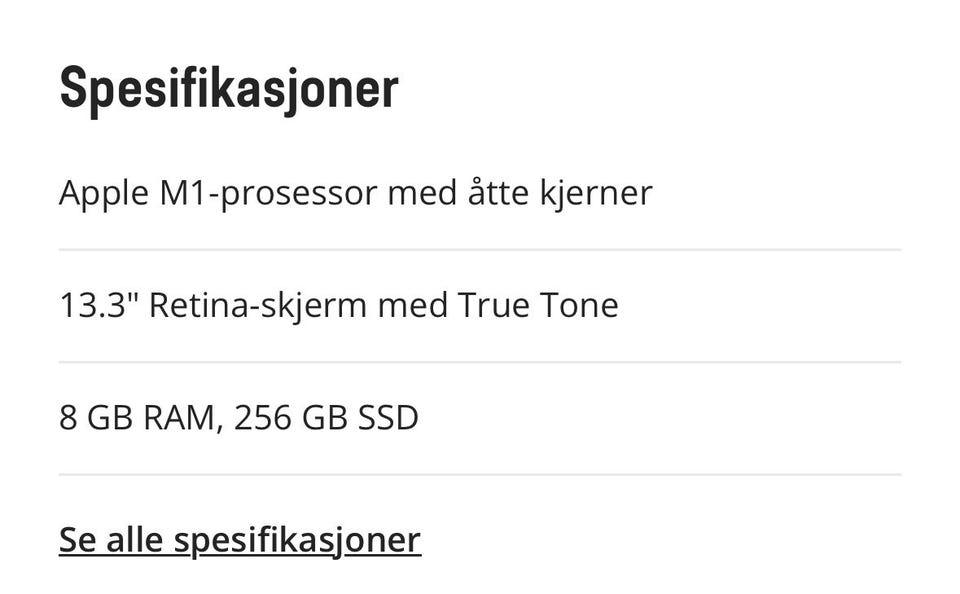Click the divider line below Retina-skjerm row
960x594 pixels.
coord(480,361)
